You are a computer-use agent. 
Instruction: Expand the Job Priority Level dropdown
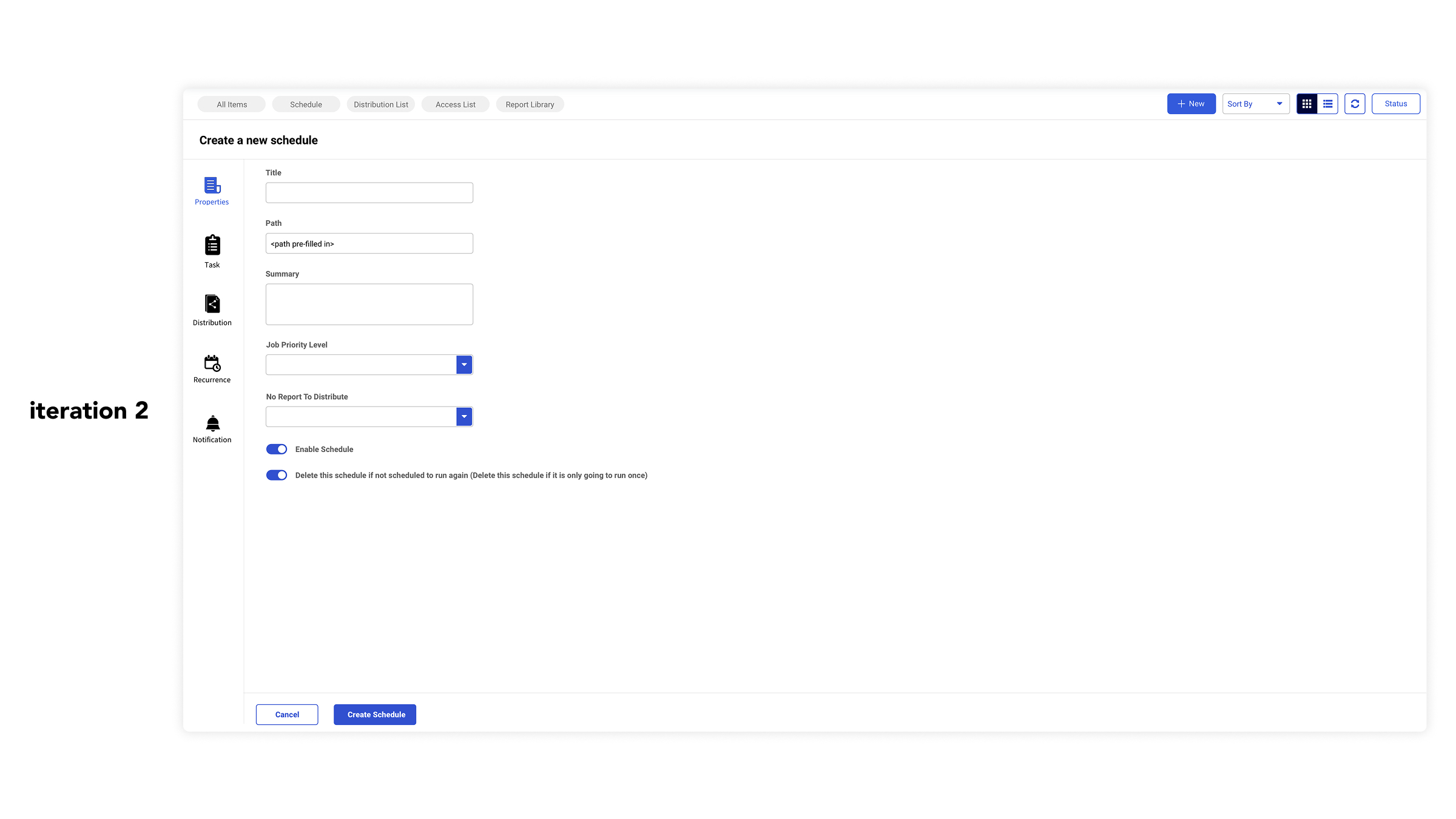click(464, 365)
